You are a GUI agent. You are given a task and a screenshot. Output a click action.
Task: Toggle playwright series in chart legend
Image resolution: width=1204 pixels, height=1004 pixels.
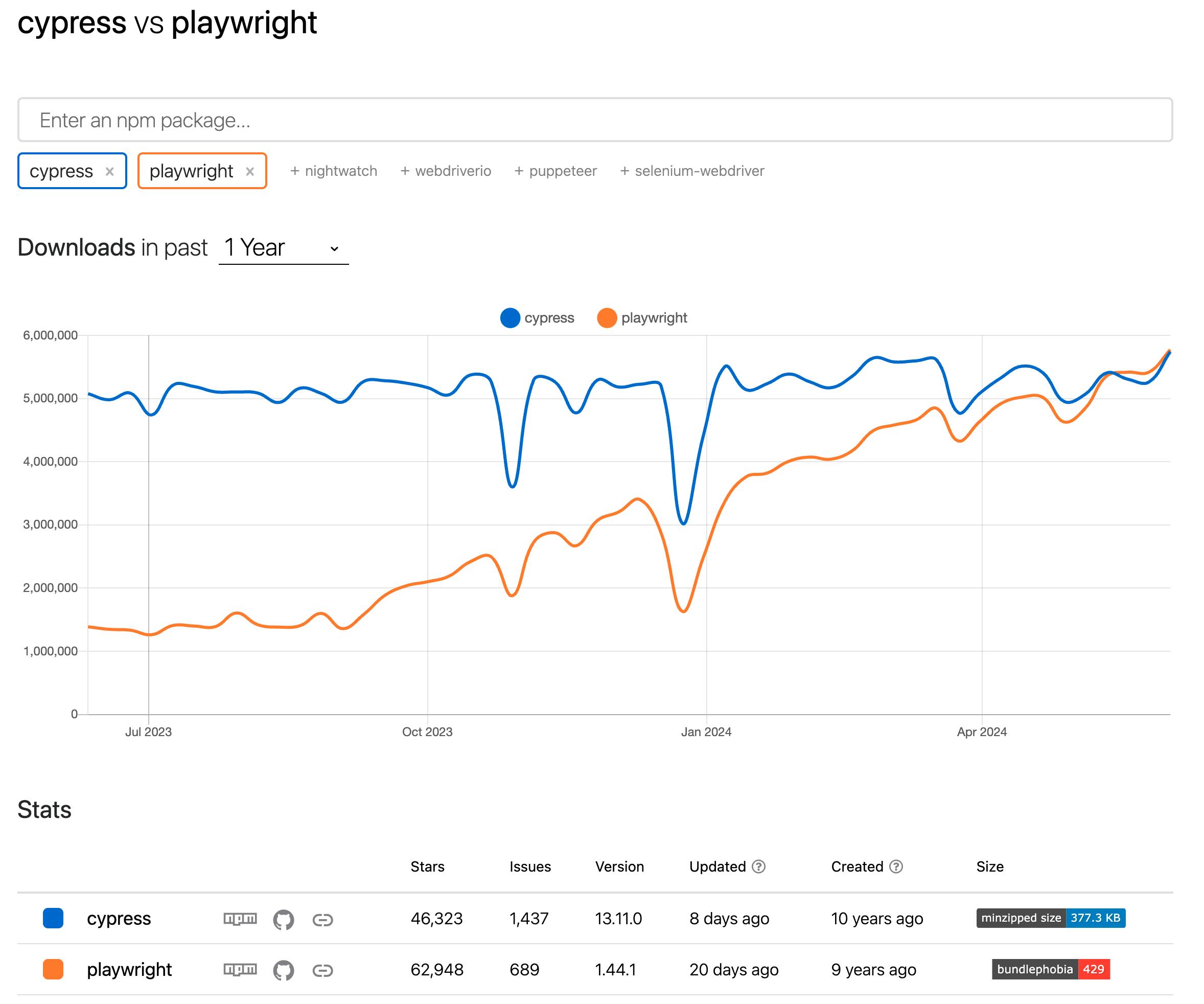[x=642, y=317]
